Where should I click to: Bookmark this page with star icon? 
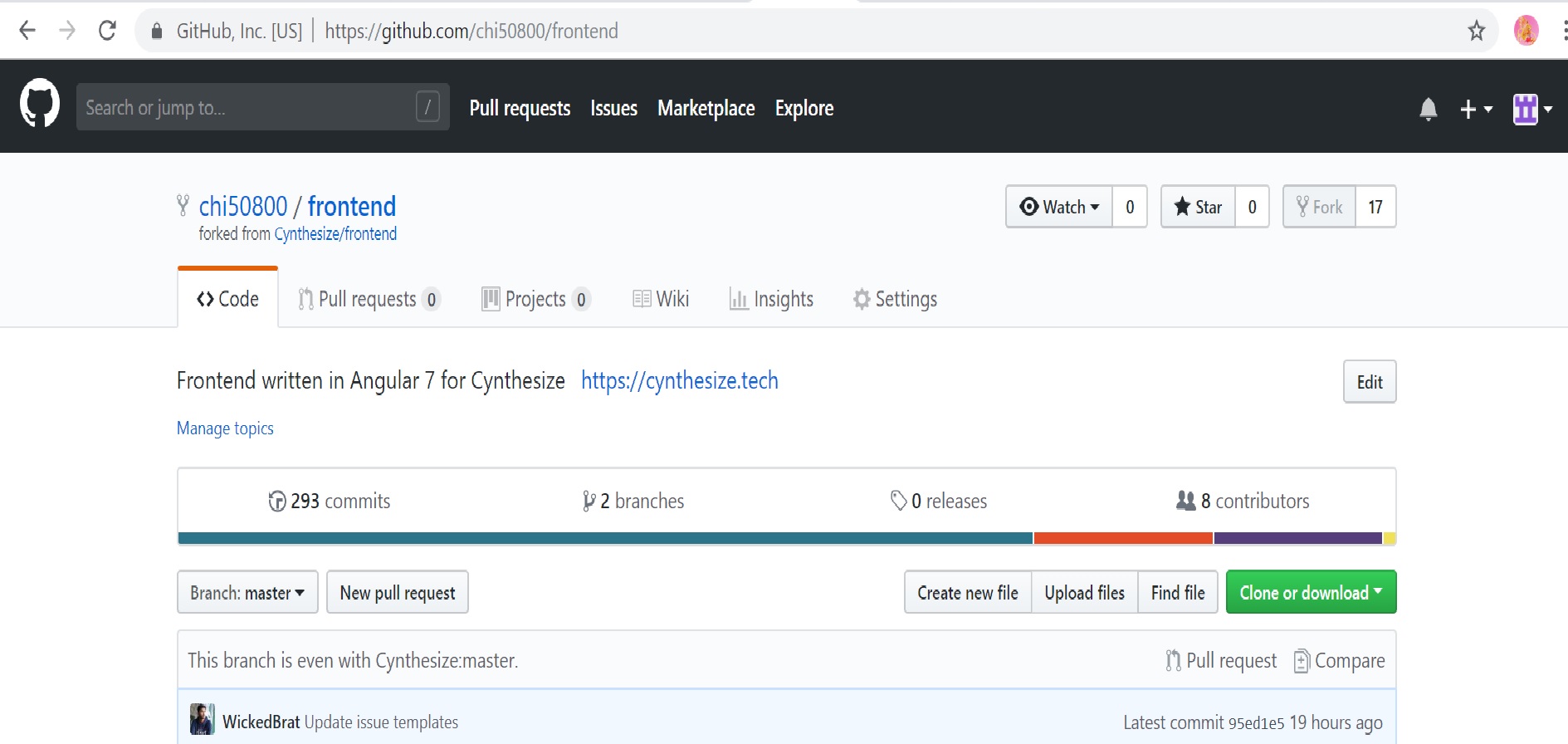click(1476, 31)
